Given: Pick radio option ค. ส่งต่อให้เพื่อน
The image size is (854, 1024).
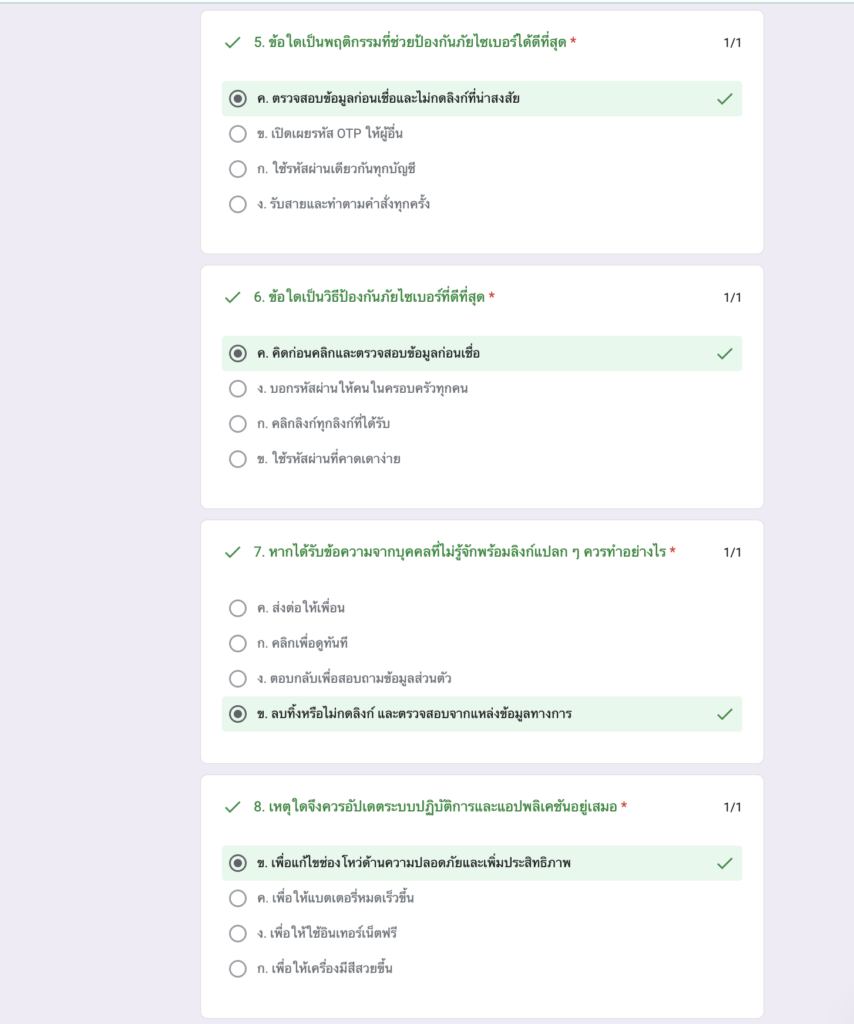Looking at the screenshot, I should click(238, 608).
